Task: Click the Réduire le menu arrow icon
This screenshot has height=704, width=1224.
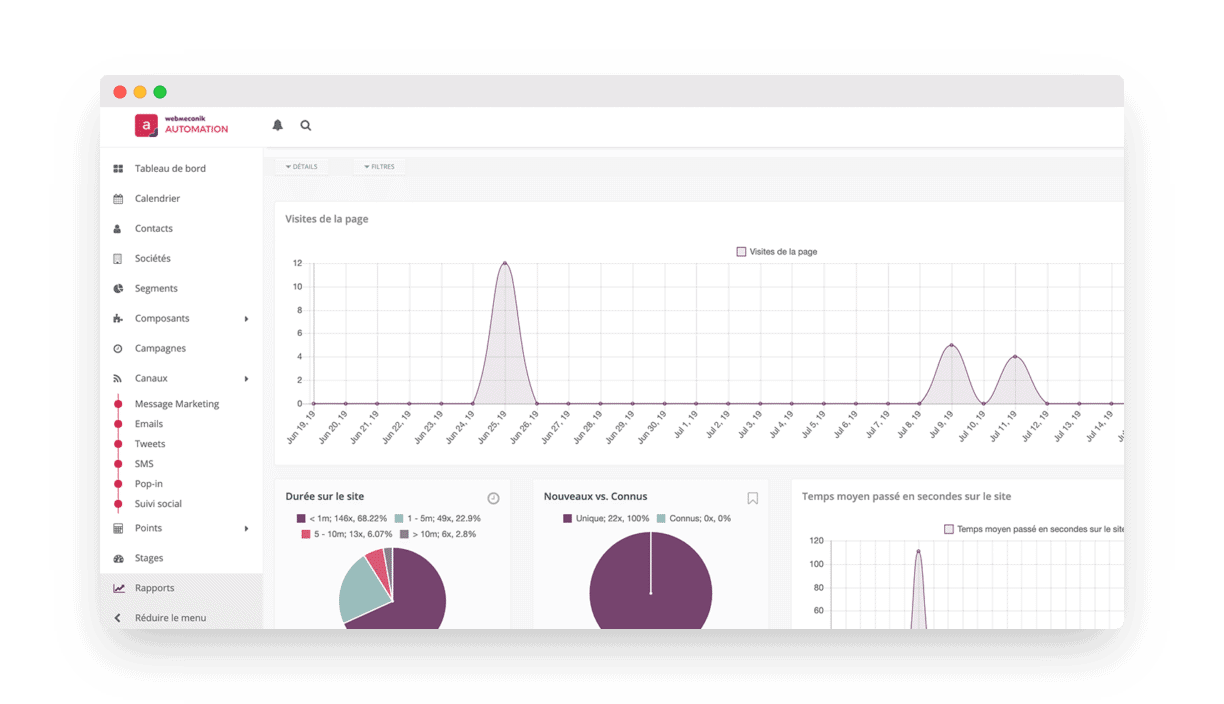Action: [118, 618]
